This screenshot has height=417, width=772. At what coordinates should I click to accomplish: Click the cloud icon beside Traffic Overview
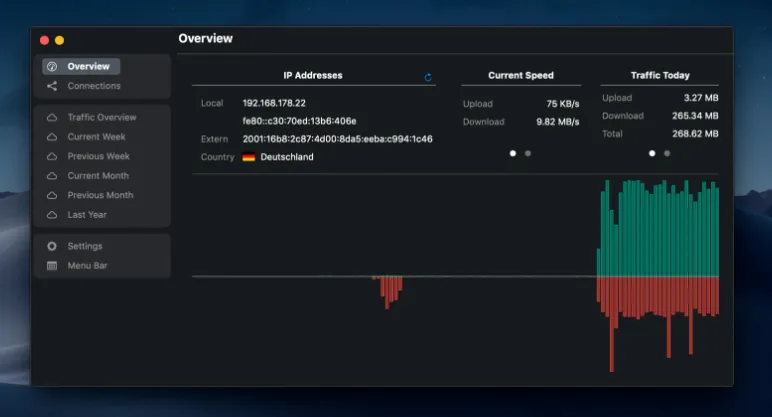[x=52, y=117]
